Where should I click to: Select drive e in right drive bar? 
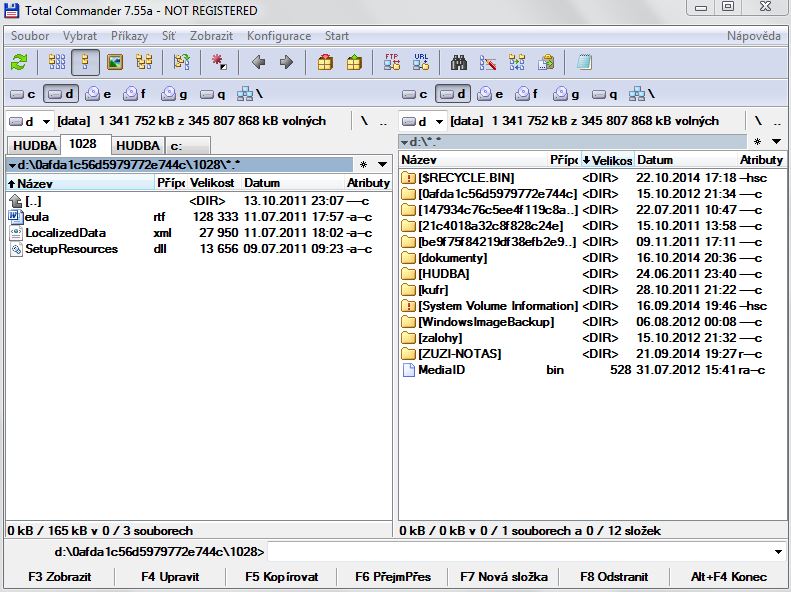tap(490, 94)
